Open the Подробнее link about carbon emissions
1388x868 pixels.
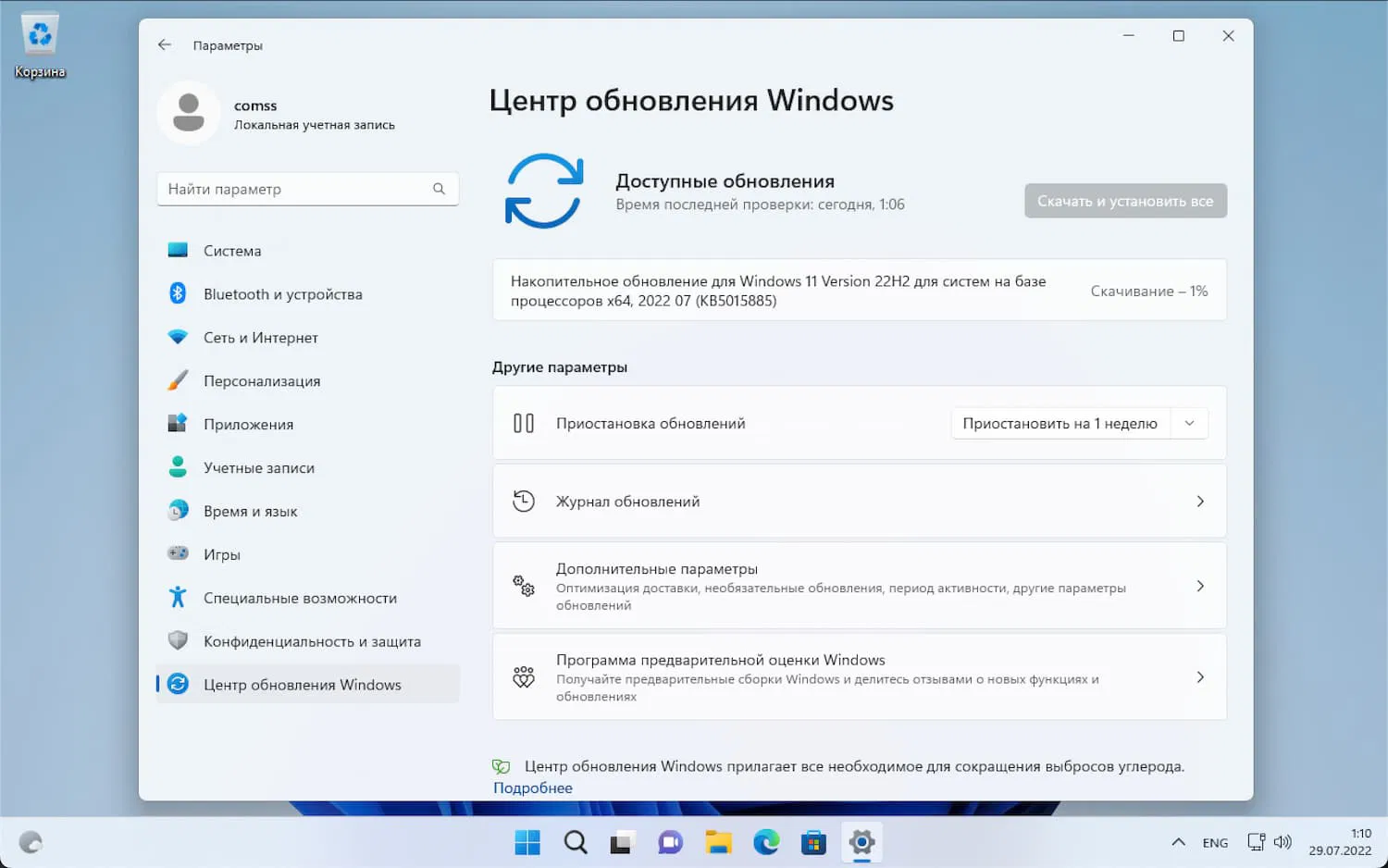[x=532, y=787]
